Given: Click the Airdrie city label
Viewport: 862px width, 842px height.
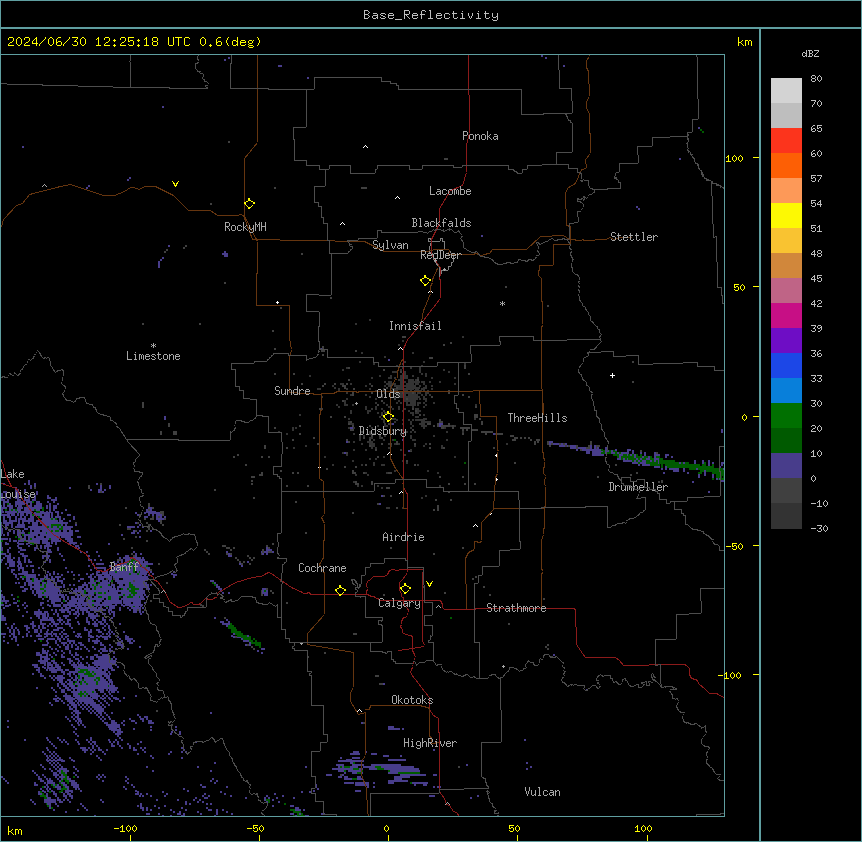Looking at the screenshot, I should [404, 537].
